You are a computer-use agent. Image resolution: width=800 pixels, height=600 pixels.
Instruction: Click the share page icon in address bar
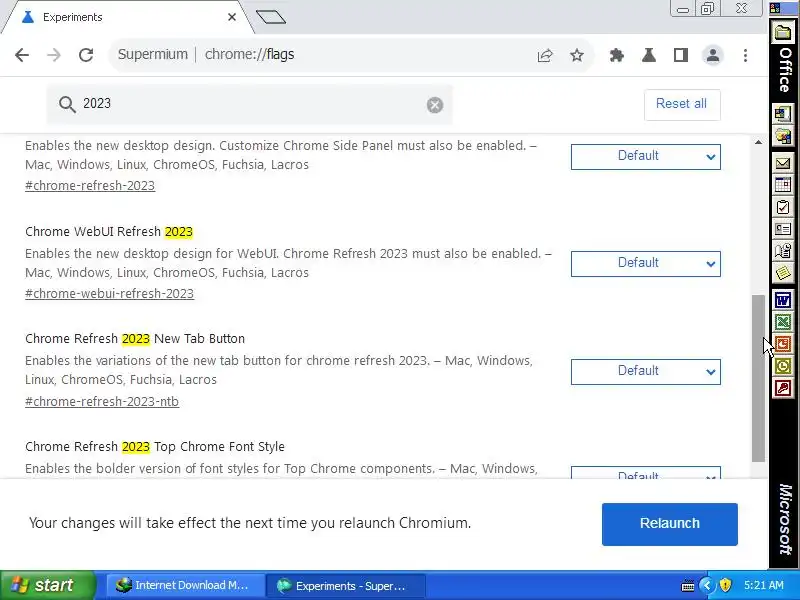pyautogui.click(x=545, y=55)
